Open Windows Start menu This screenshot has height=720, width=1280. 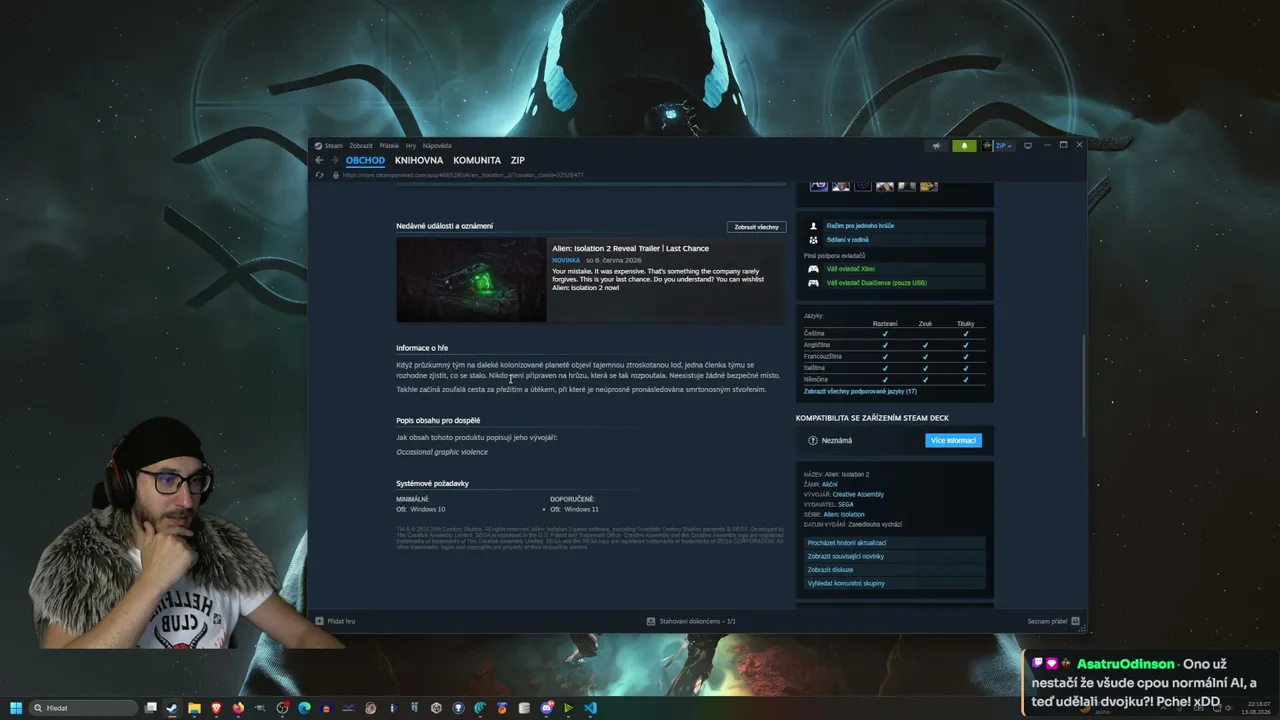16,708
